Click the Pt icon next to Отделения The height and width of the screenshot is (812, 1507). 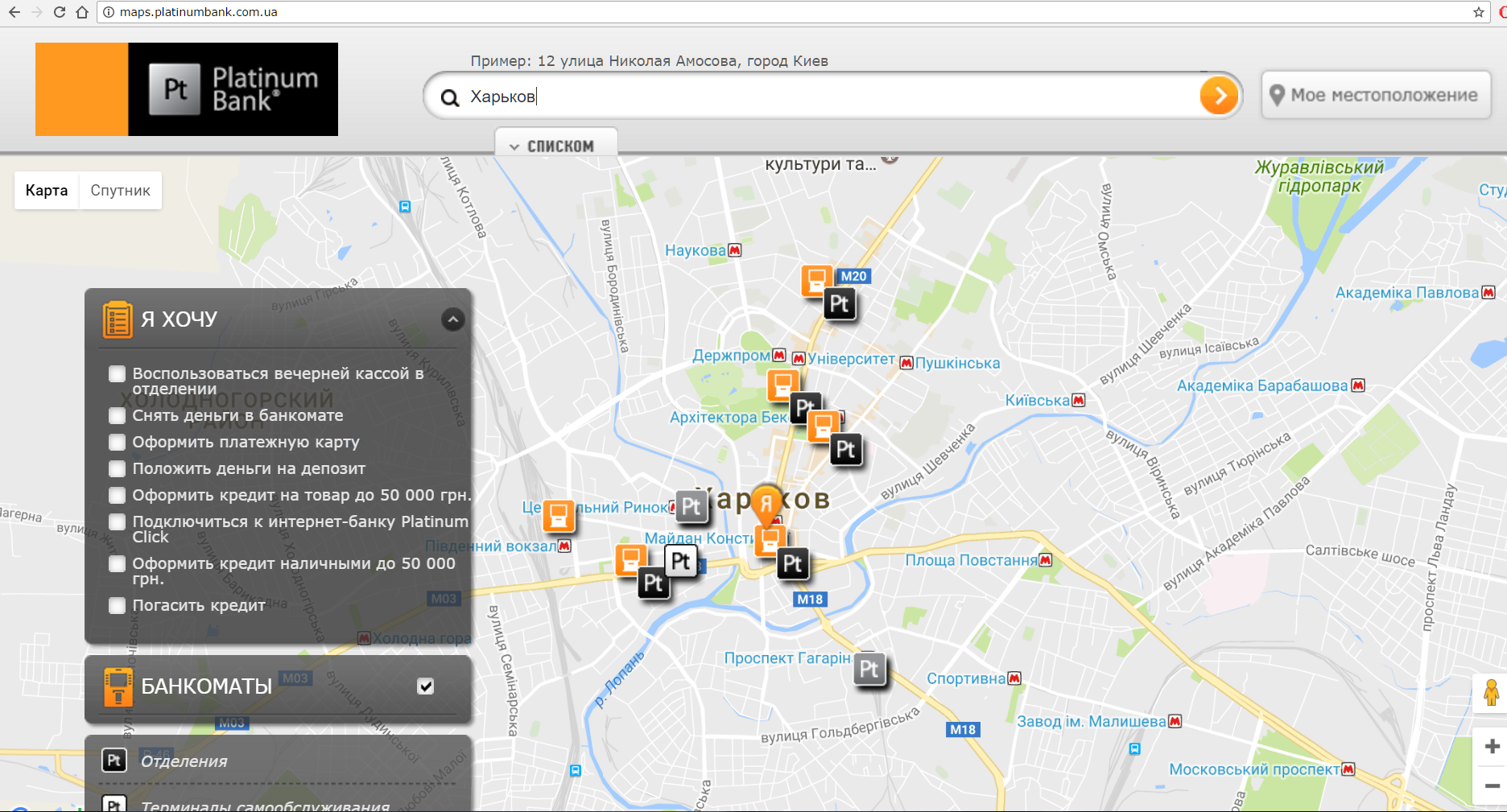coord(114,760)
